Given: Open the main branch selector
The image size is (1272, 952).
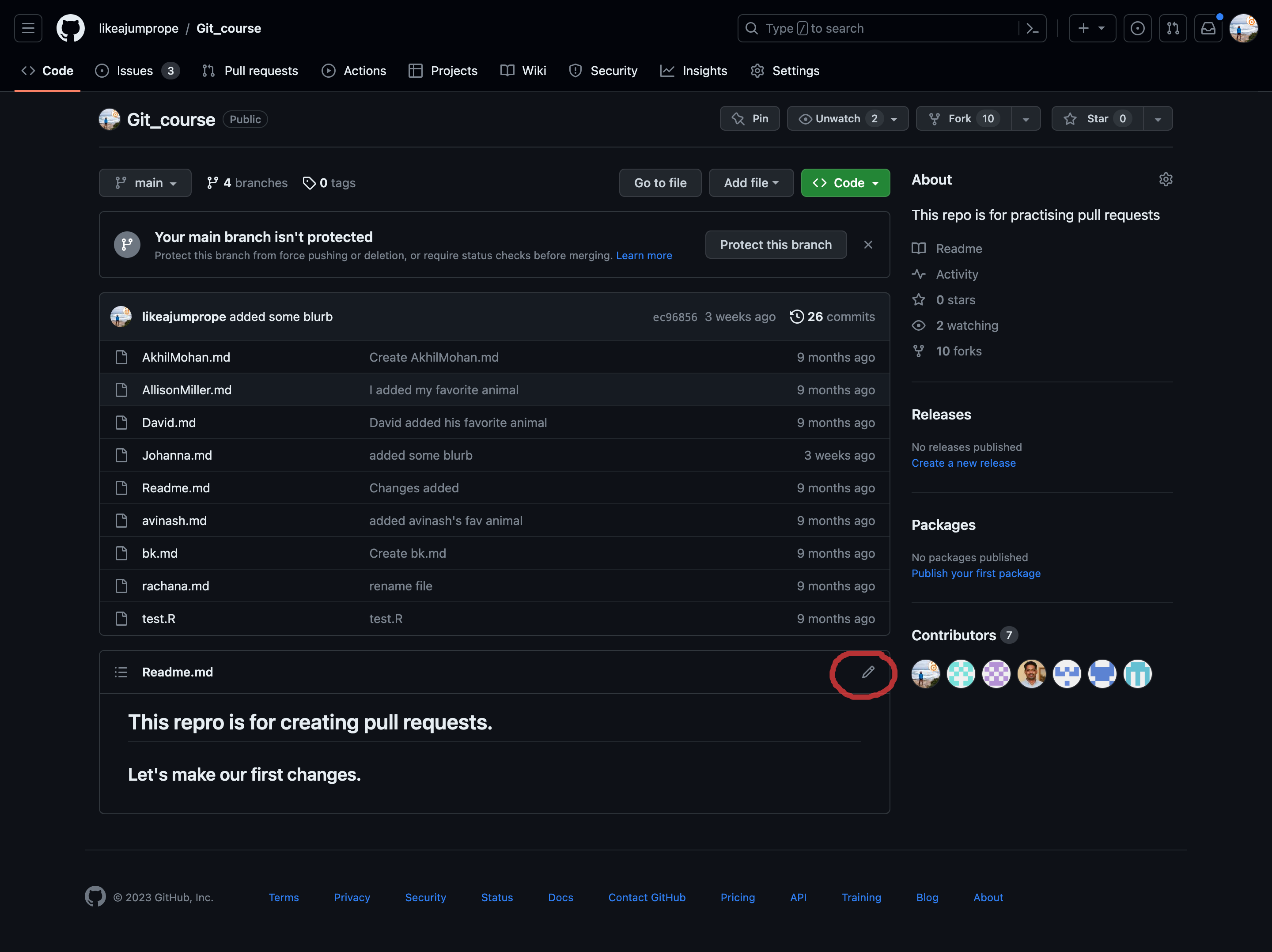Looking at the screenshot, I should pyautogui.click(x=145, y=183).
